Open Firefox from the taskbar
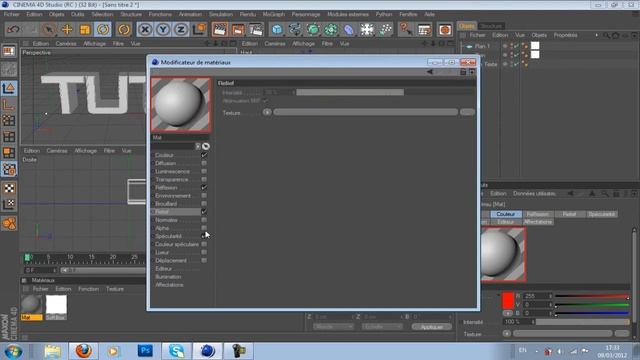 pyautogui.click(x=84, y=351)
